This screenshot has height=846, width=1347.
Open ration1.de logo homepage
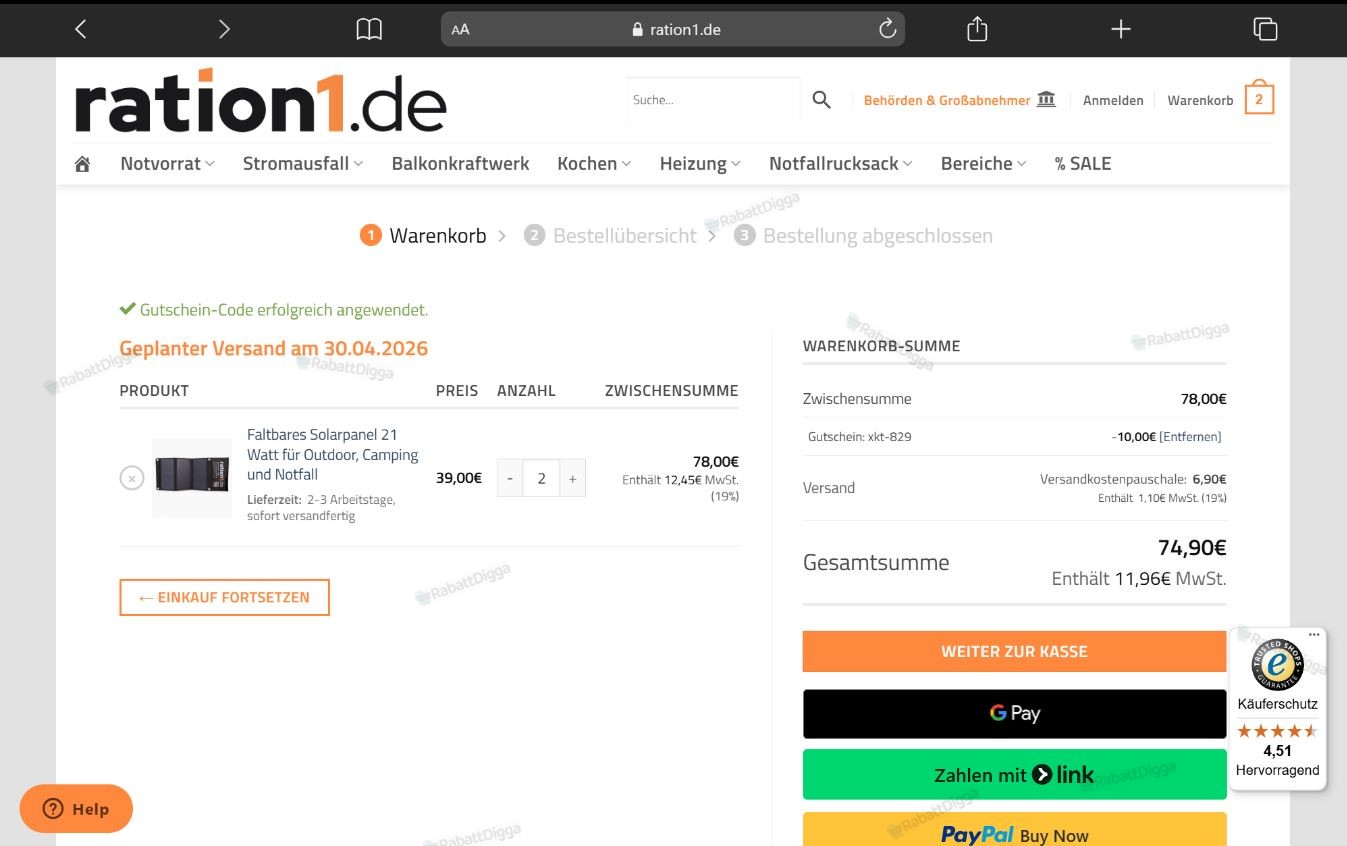(260, 101)
